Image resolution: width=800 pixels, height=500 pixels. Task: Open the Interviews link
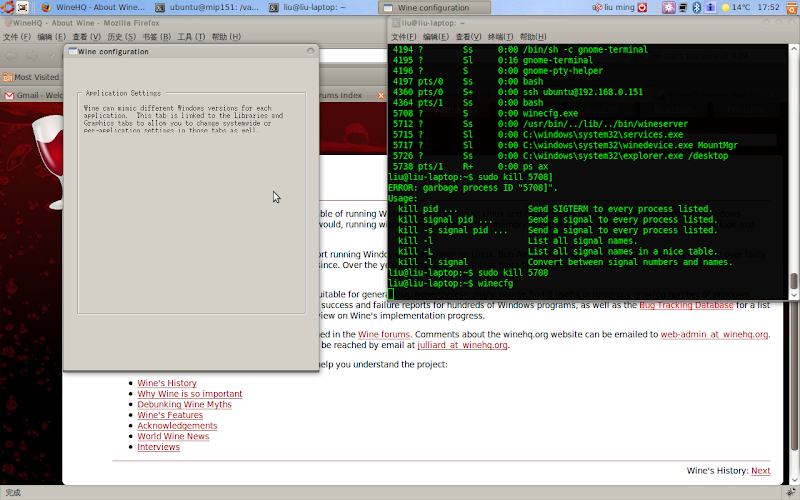coord(158,447)
